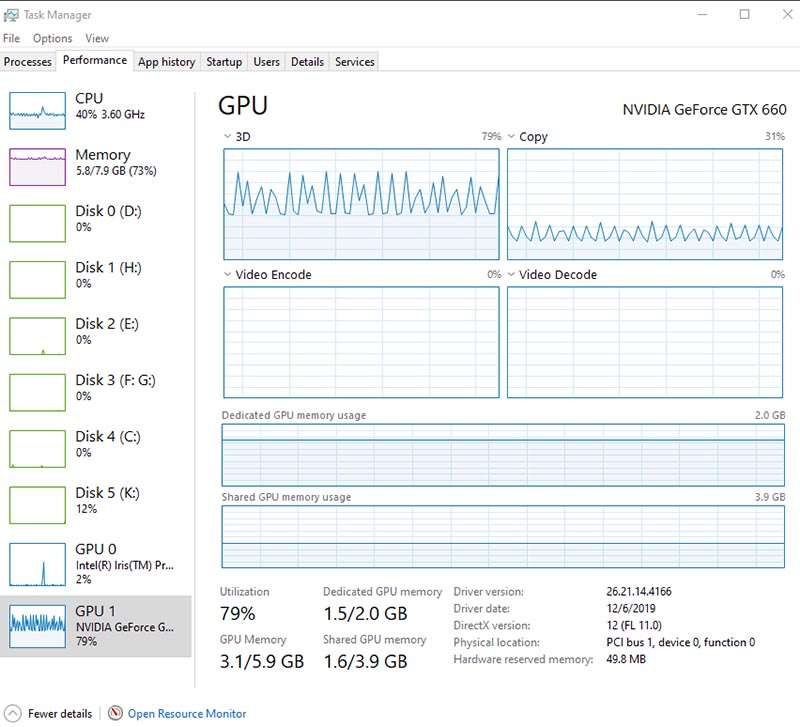Select the Disk 1 (H:) entry

[96, 280]
